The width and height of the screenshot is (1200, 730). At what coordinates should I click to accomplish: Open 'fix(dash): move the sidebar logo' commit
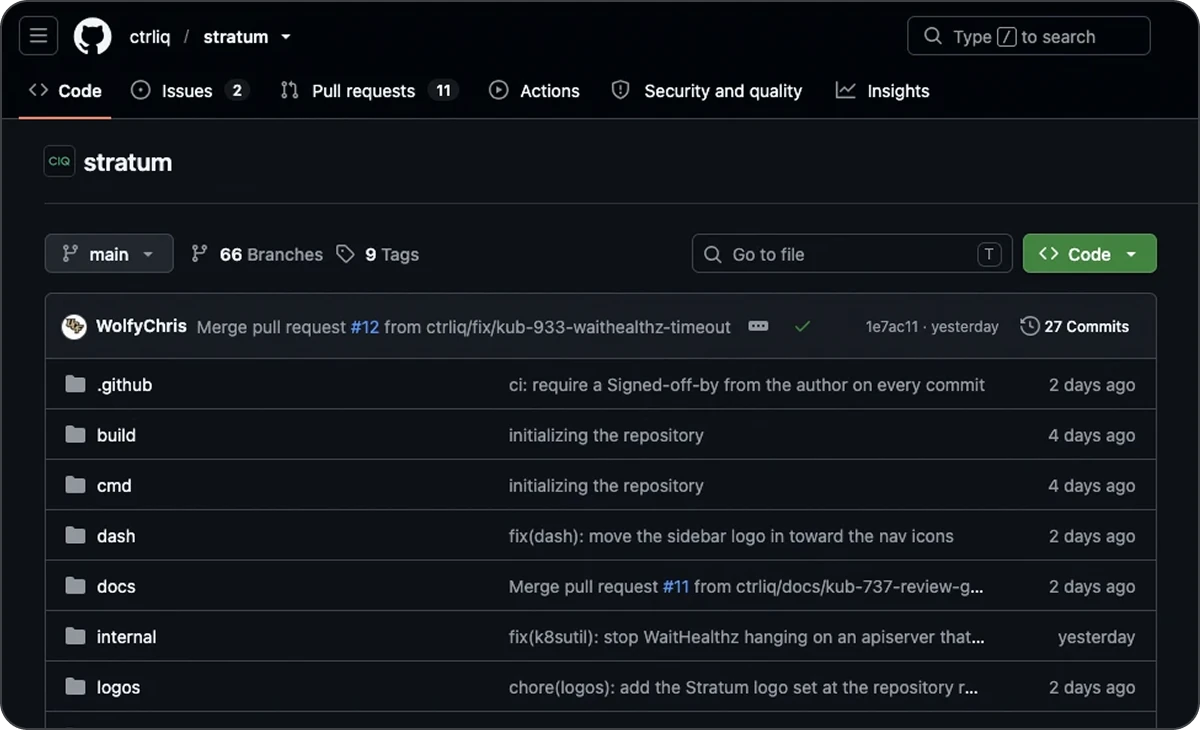pos(731,536)
